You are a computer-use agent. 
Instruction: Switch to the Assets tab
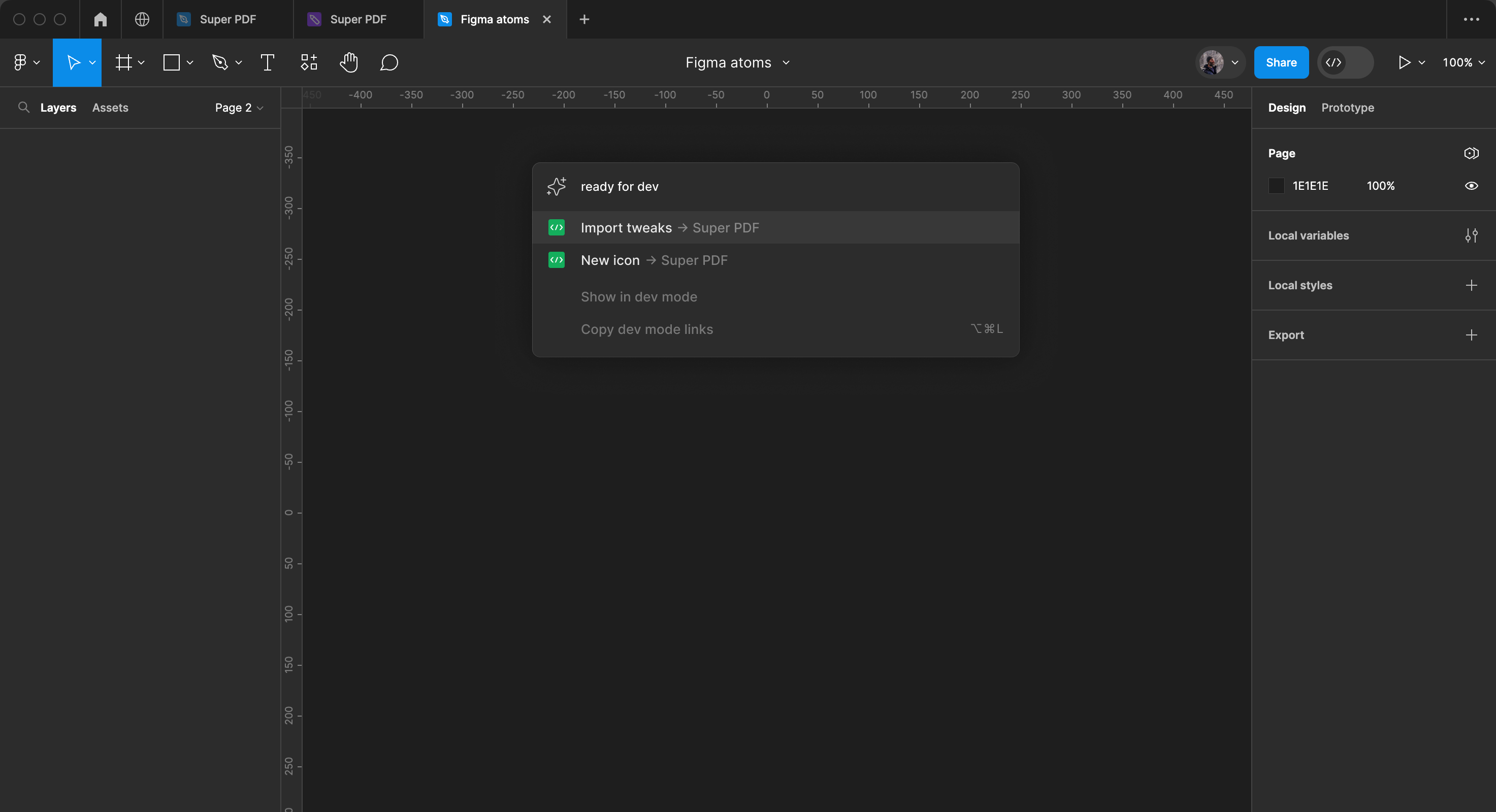[110, 108]
